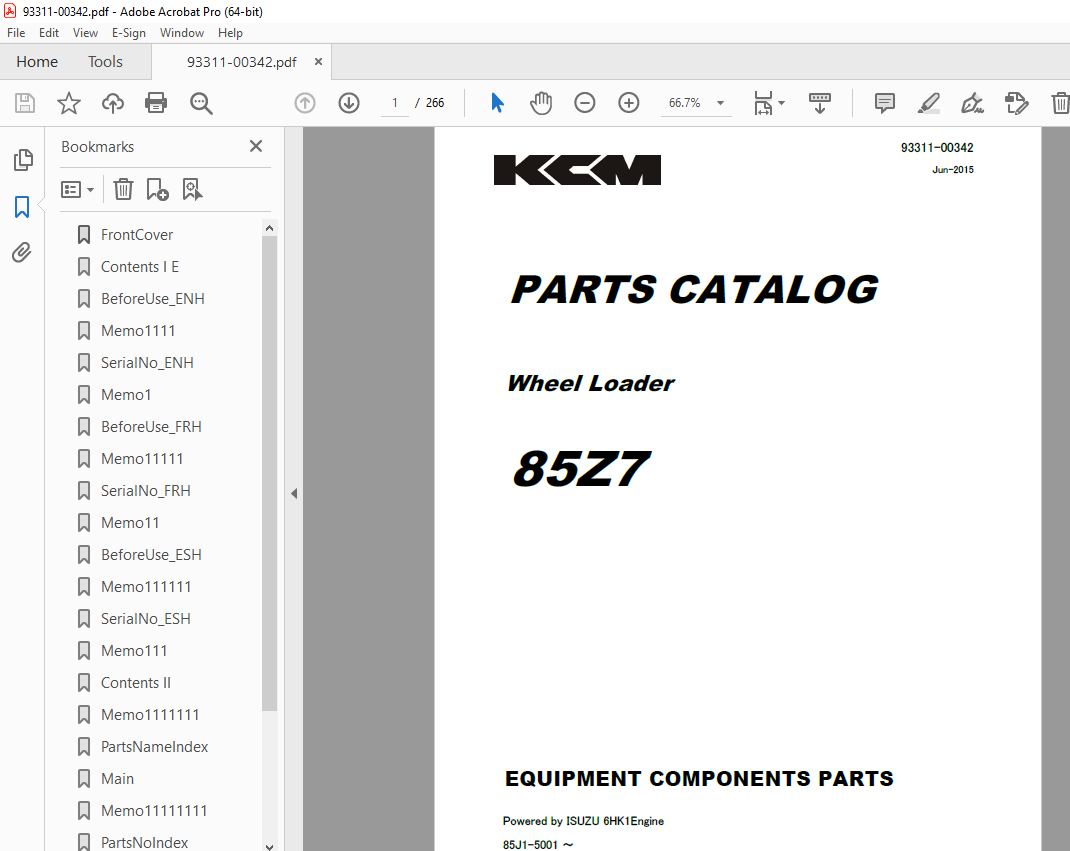Switch to the Tools tab
The height and width of the screenshot is (851, 1070).
[105, 61]
